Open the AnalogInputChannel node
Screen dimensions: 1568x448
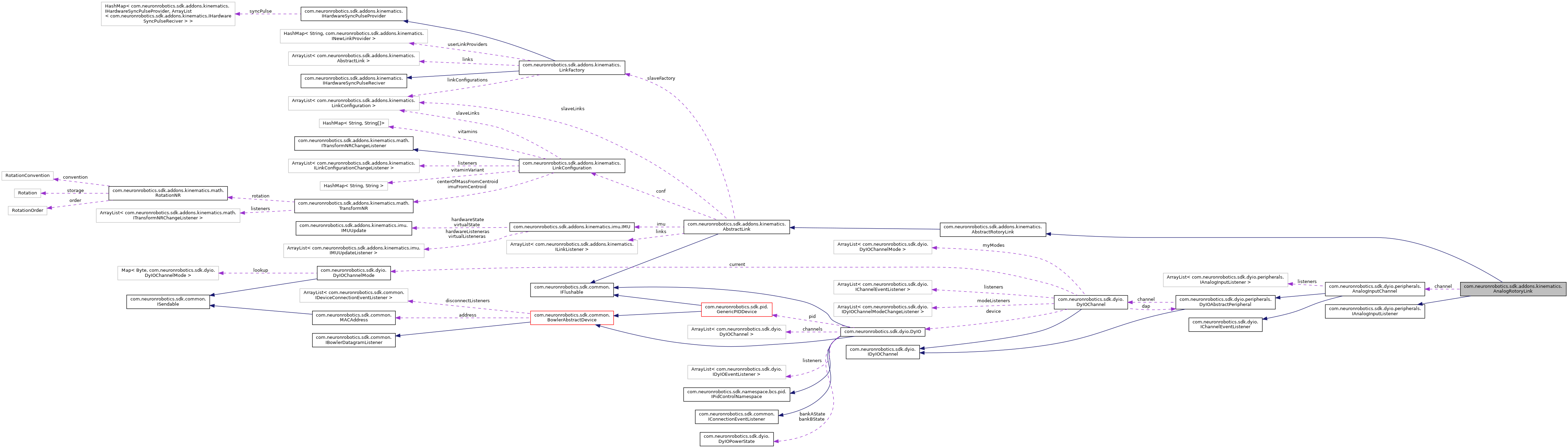(1374, 289)
